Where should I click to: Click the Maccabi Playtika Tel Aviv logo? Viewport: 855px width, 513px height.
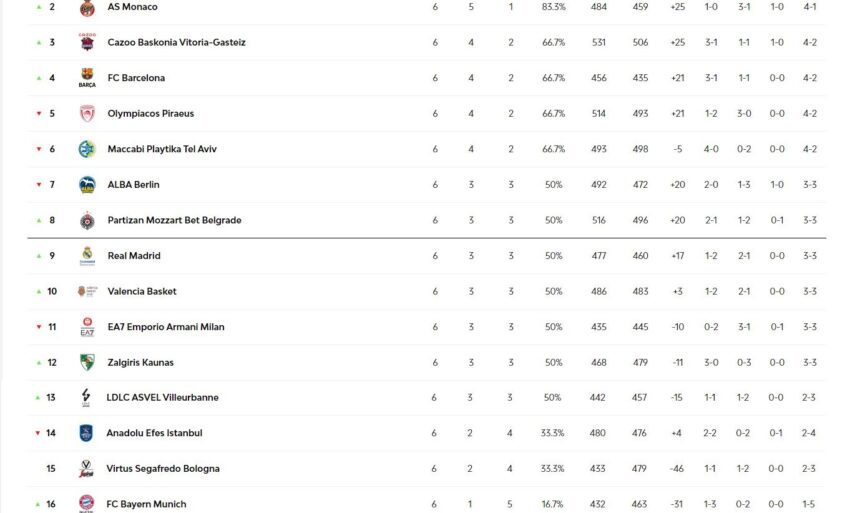(87, 149)
